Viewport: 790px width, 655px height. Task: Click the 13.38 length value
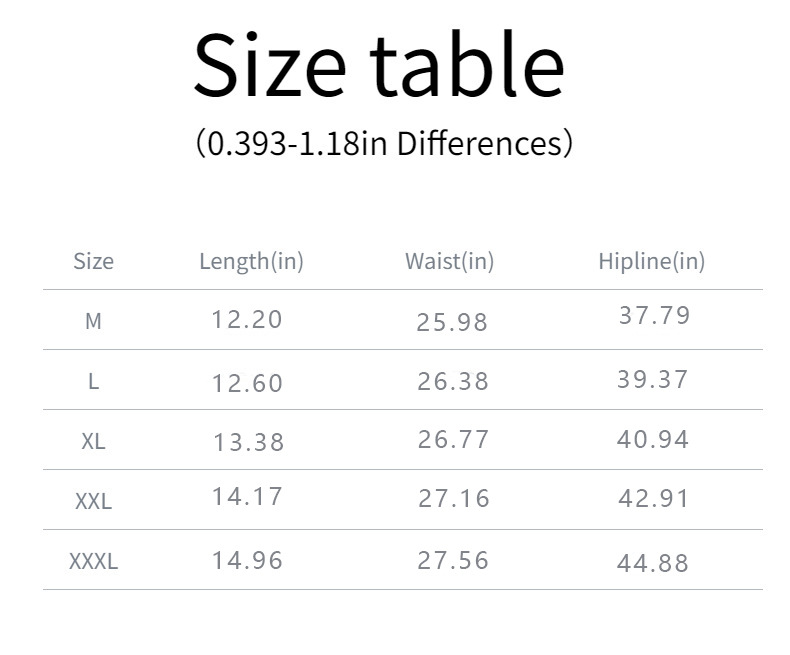(x=249, y=442)
